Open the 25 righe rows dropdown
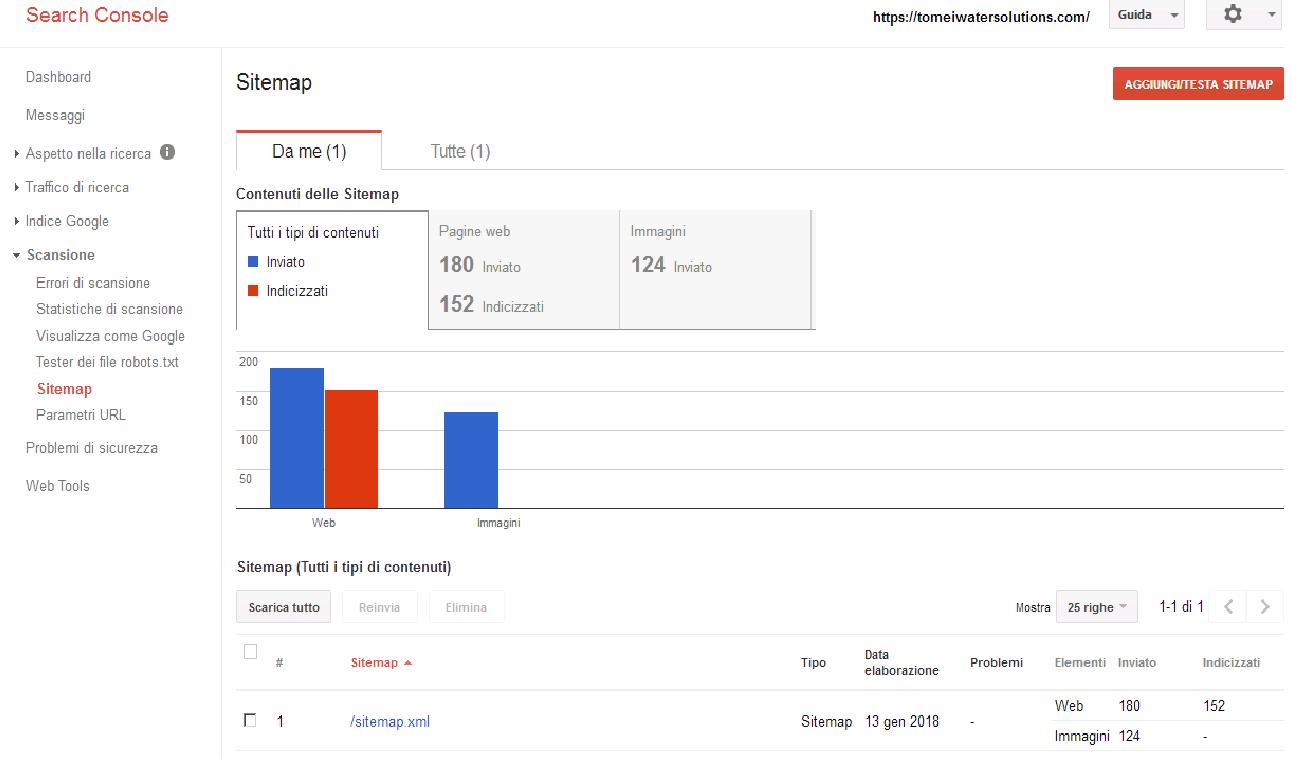 click(x=1096, y=607)
